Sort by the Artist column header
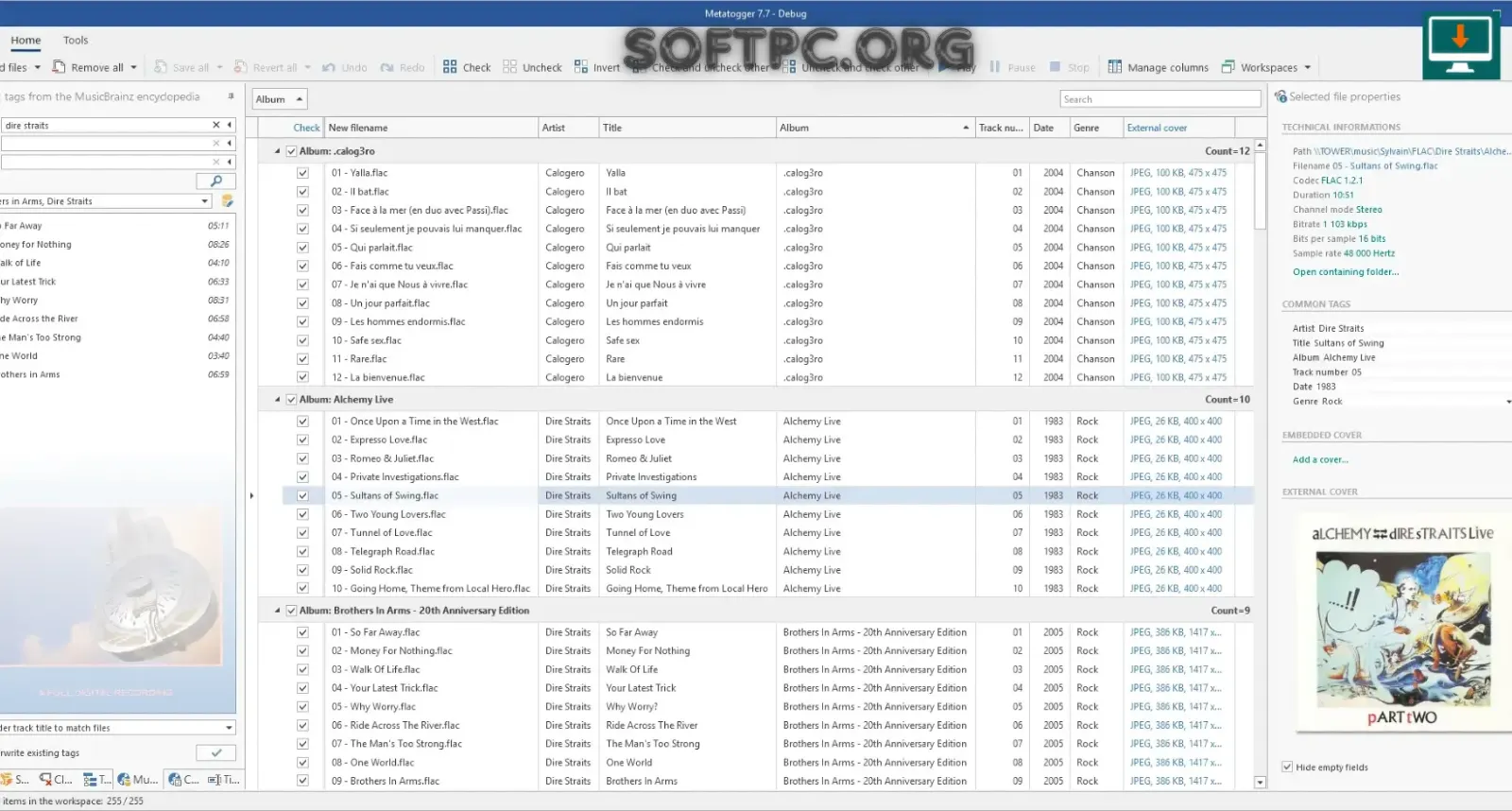This screenshot has height=811, width=1512. click(x=568, y=128)
